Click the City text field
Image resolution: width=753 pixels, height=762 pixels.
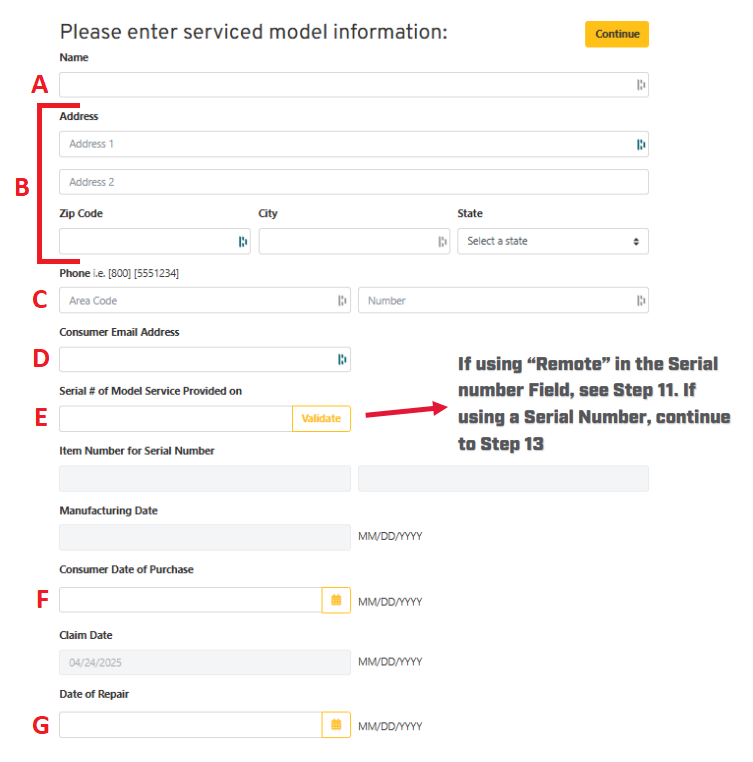[x=345, y=242]
